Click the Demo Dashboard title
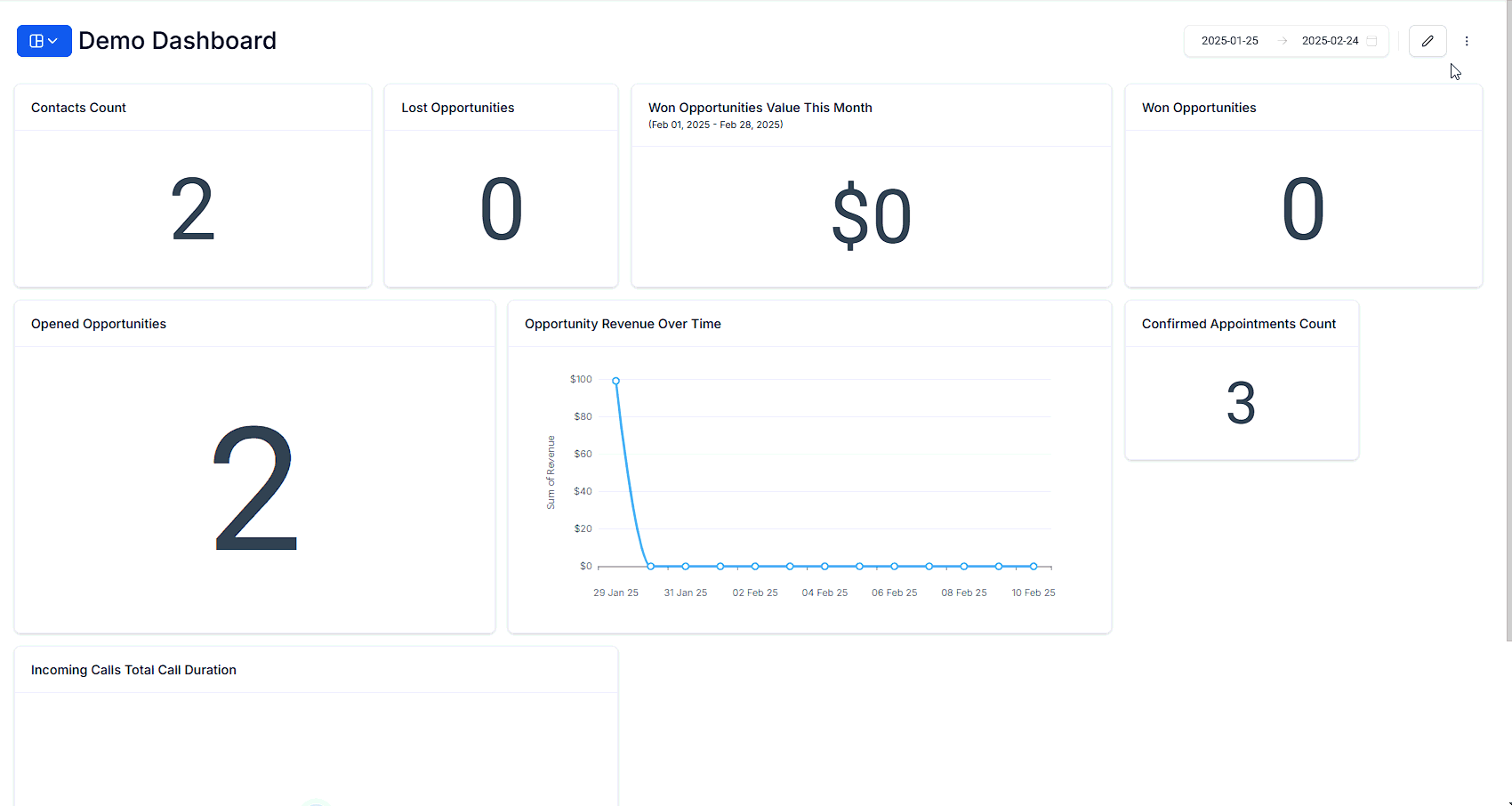The width and height of the screenshot is (1512, 806). [177, 41]
